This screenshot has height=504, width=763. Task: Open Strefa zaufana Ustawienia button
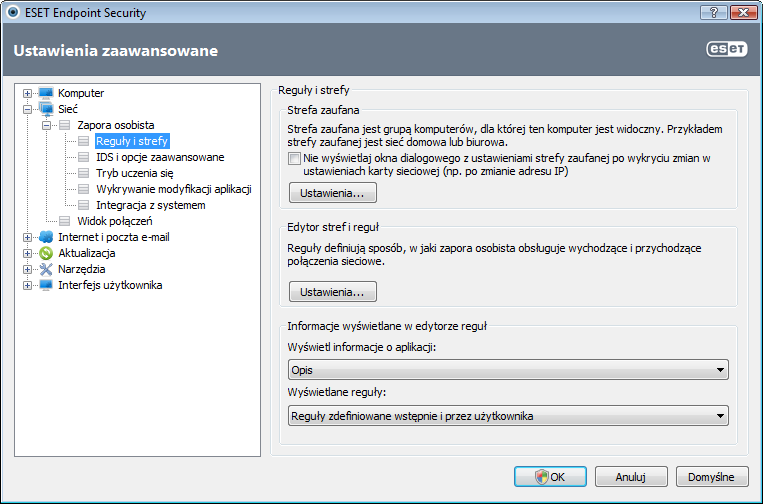pos(333,193)
